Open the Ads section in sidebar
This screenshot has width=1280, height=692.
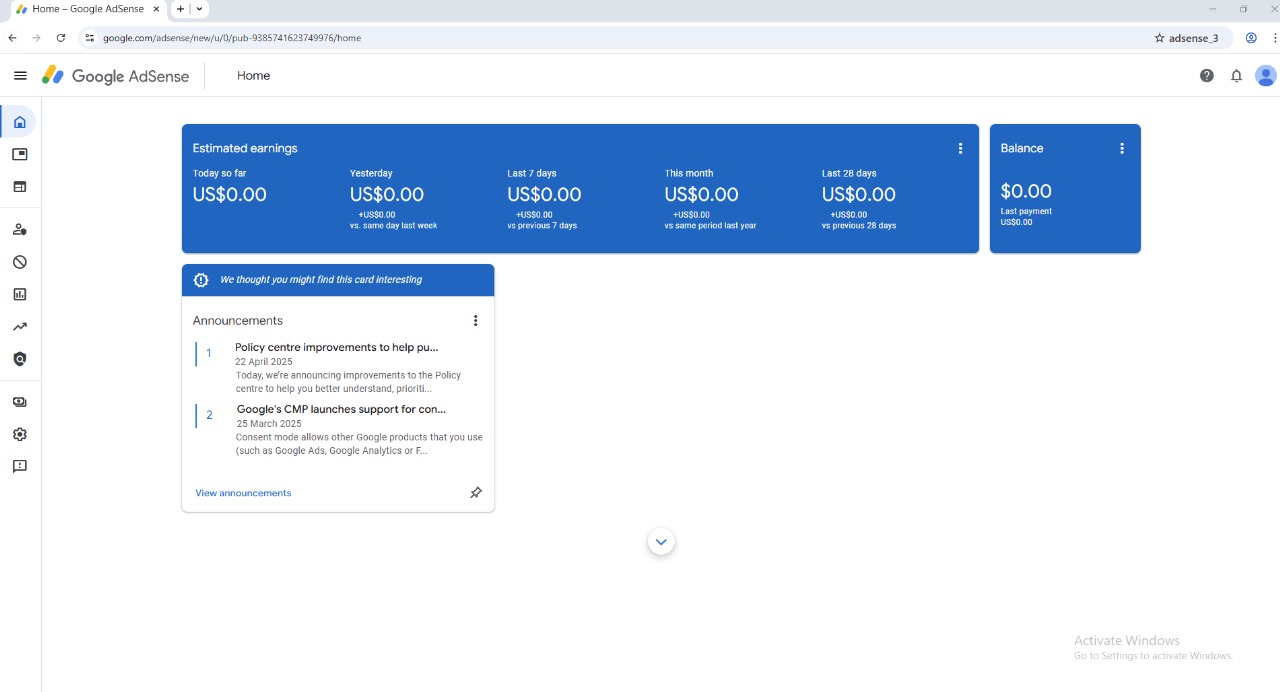(x=19, y=154)
